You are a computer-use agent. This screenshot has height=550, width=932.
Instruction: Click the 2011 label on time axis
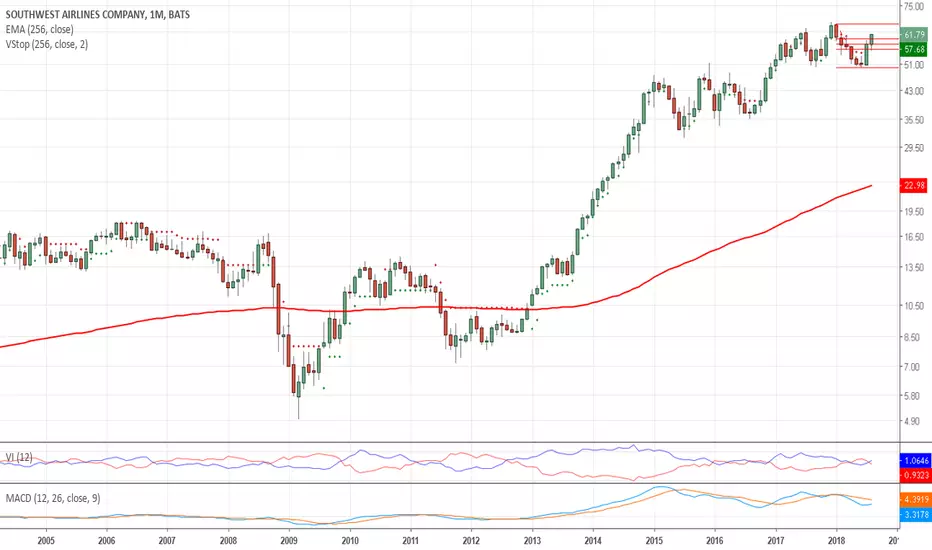(411, 540)
